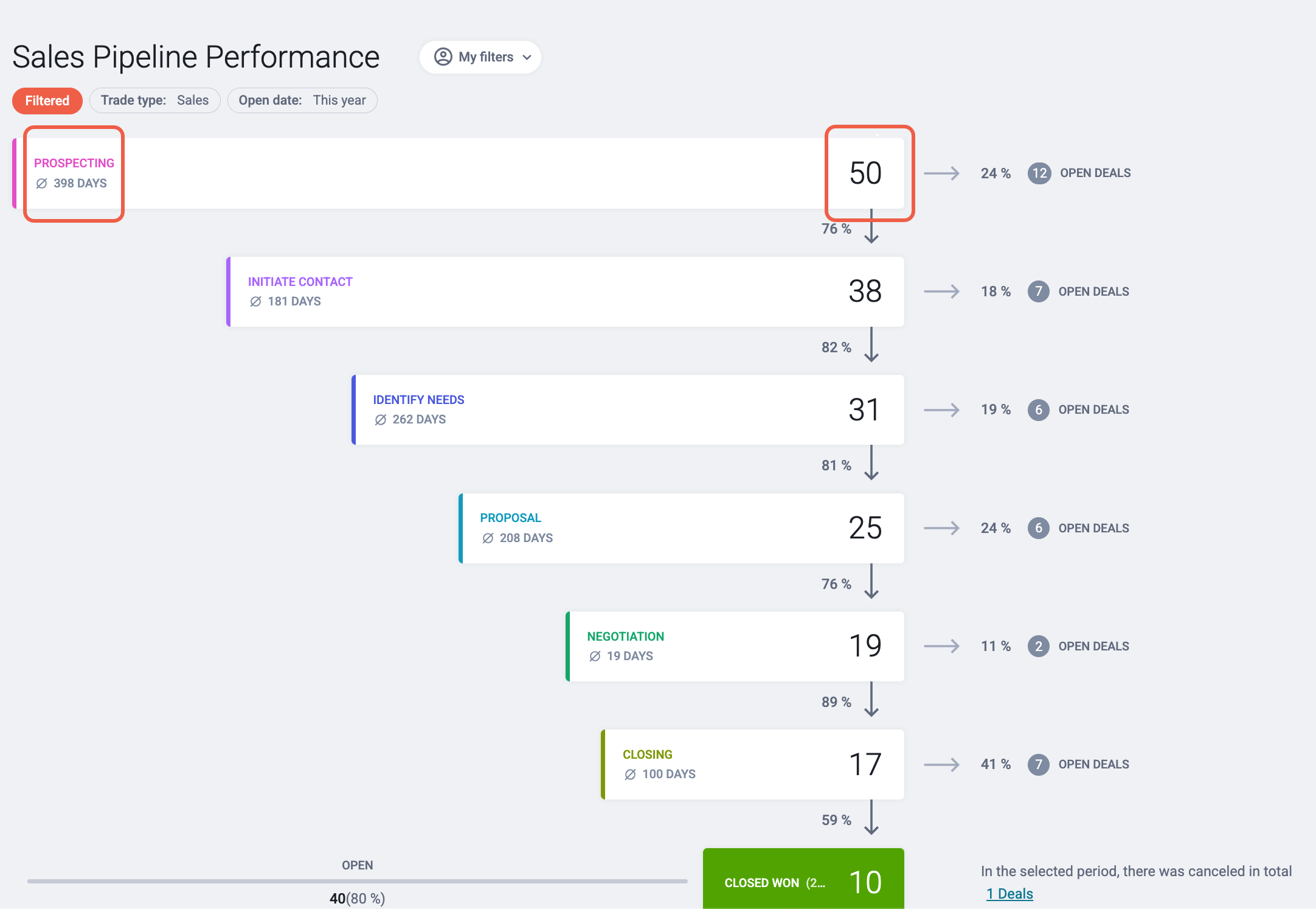Screen dimensions: 1316x909
Task: Expand the My filters dropdown chevron
Action: click(527, 57)
